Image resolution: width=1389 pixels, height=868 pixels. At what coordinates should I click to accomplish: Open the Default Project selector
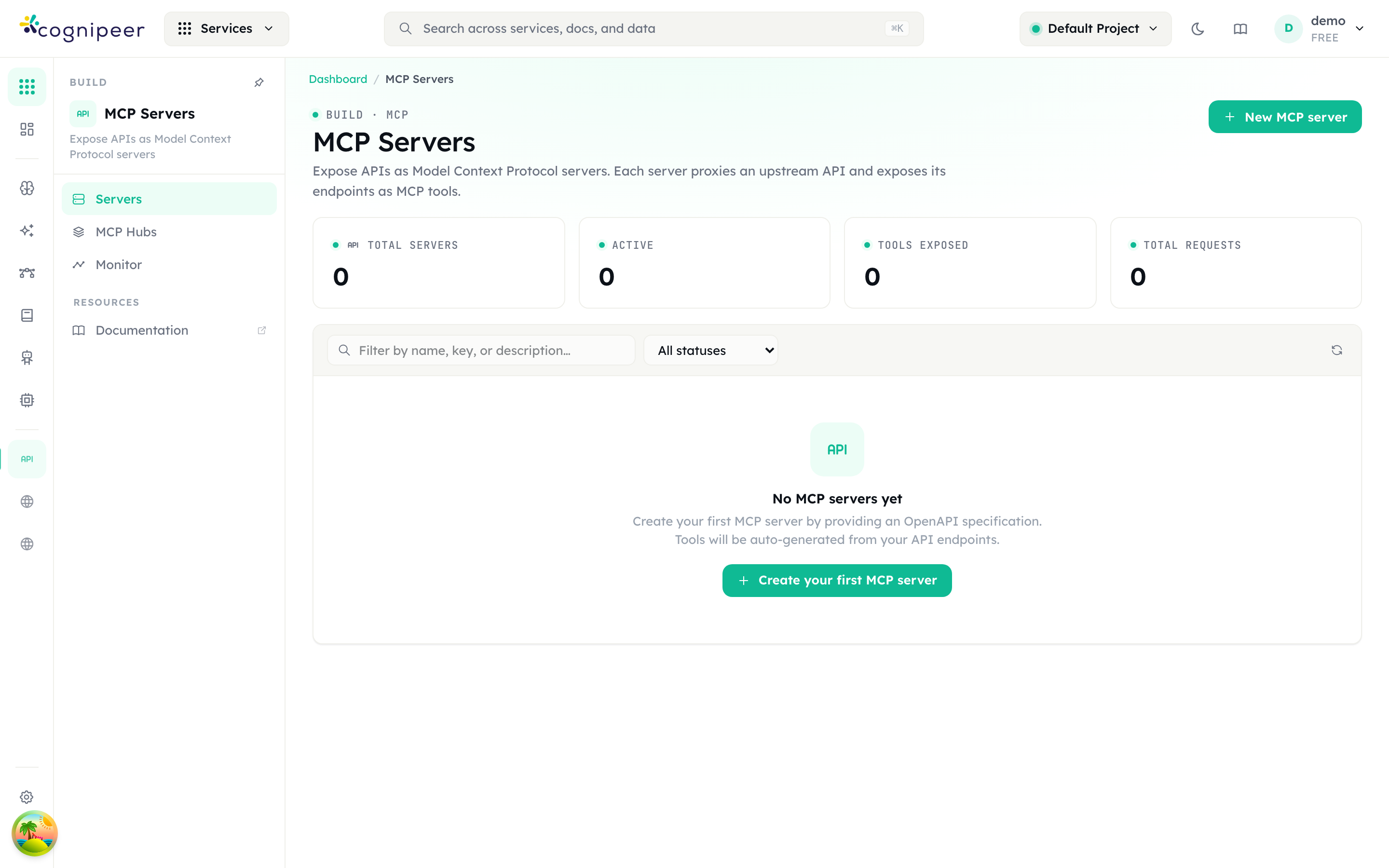[x=1095, y=29]
